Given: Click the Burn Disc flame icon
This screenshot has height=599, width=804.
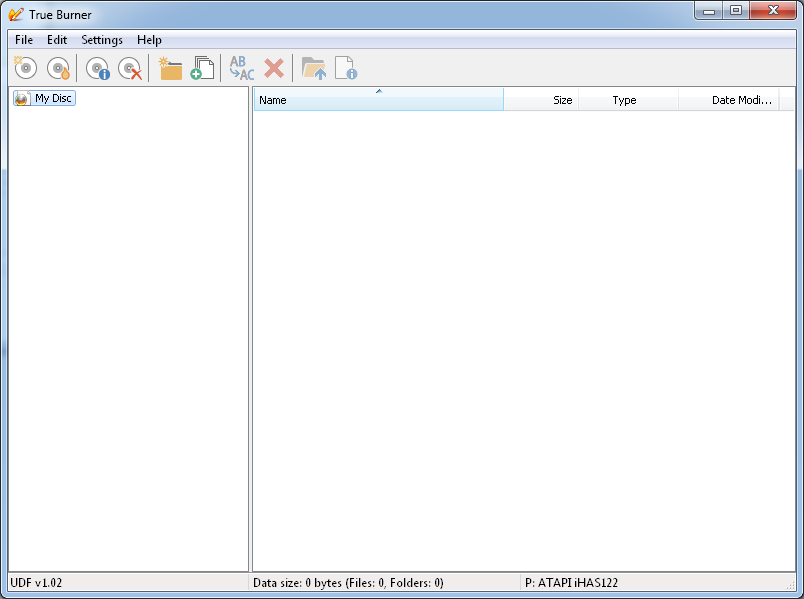Looking at the screenshot, I should (x=58, y=68).
